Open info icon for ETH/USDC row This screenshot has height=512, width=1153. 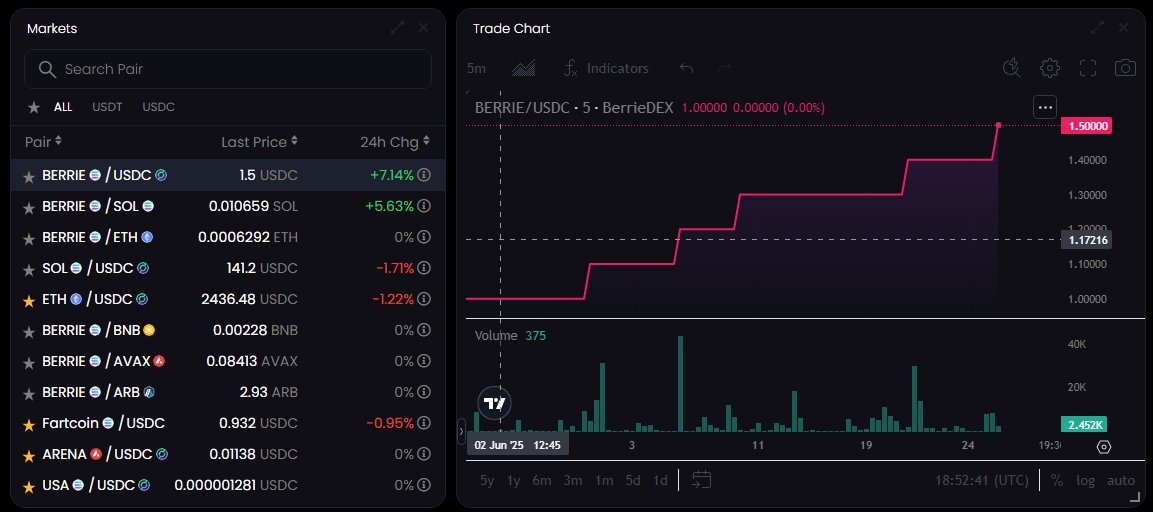pos(424,299)
